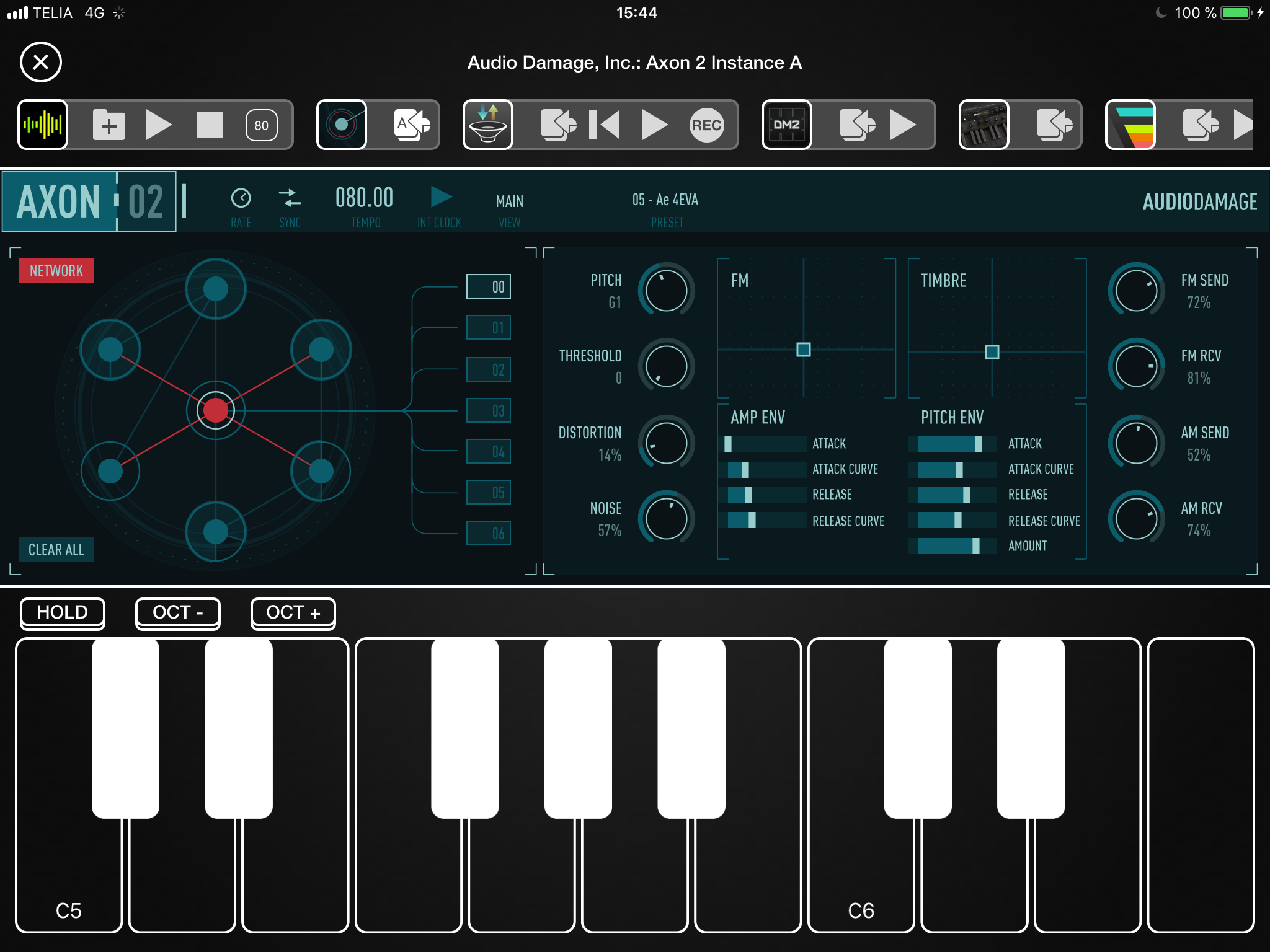Open preset menu 05 - Ae 4EVA
Screen dimensions: 1270x952
pos(665,200)
